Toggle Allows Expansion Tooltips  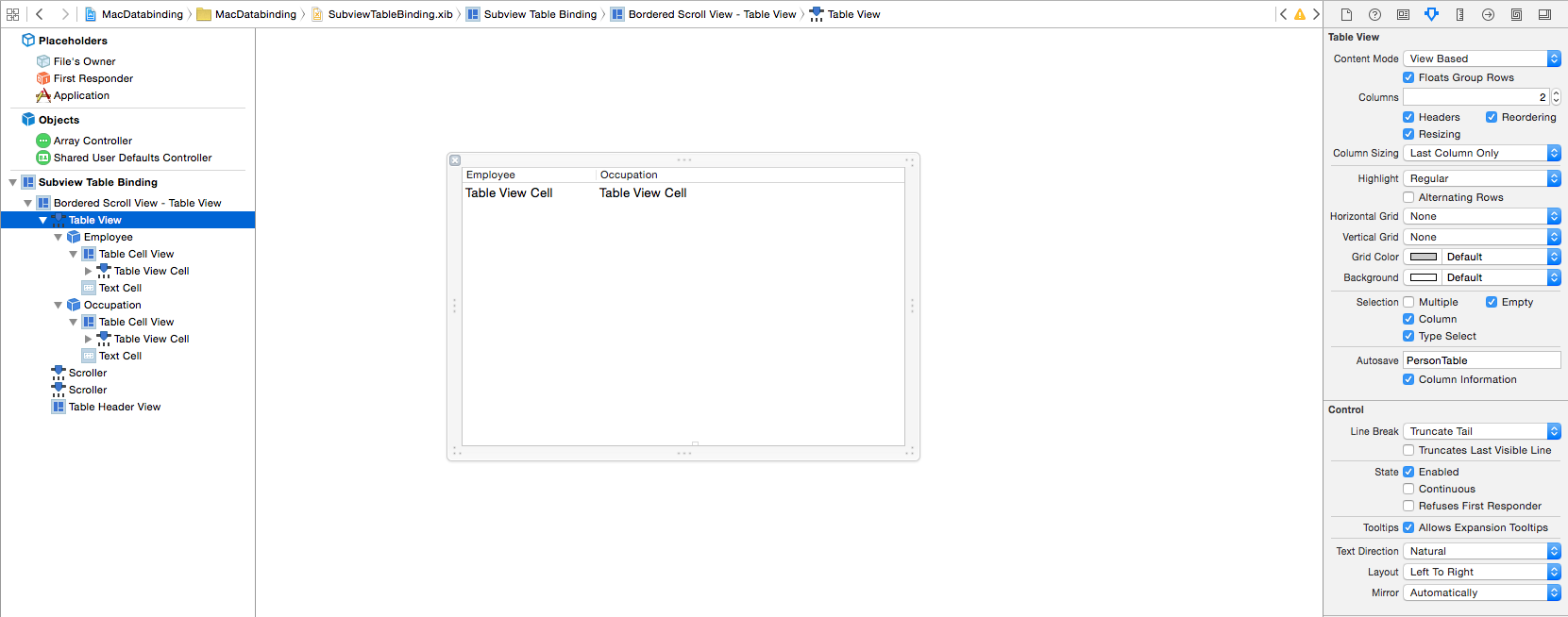click(1408, 527)
